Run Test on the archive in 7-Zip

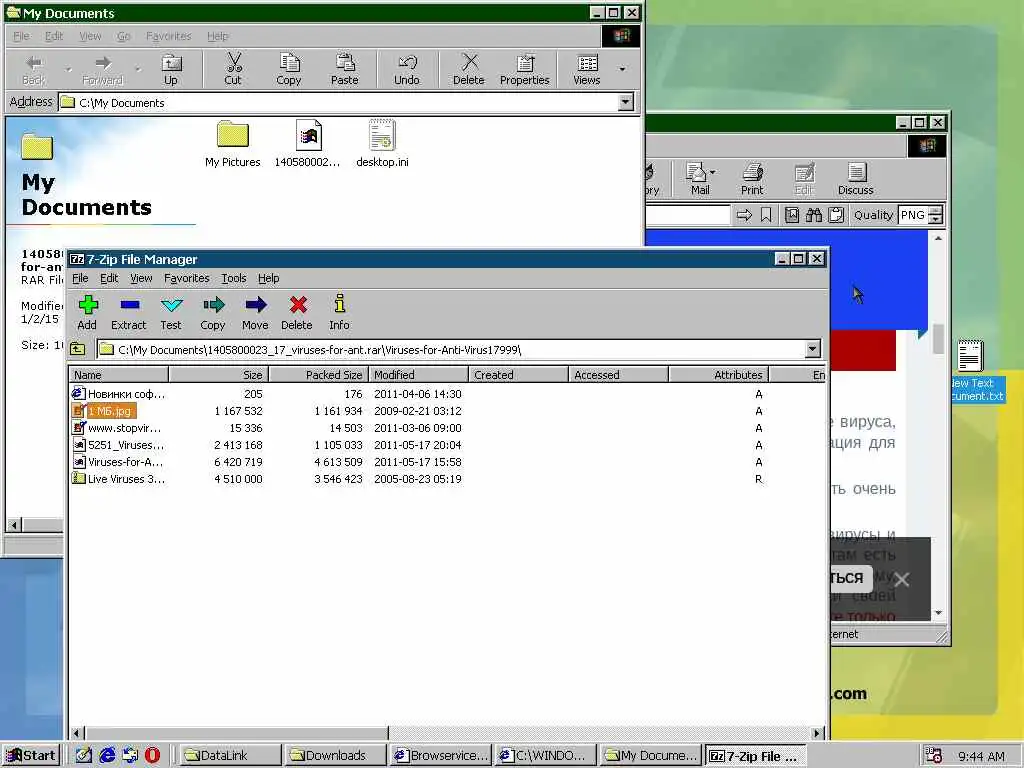point(171,312)
